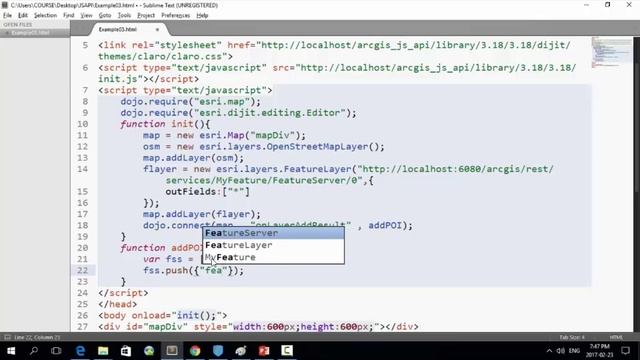This screenshot has height=360, width=640.
Task: Click the ENG language indicator
Action: (x=574, y=351)
